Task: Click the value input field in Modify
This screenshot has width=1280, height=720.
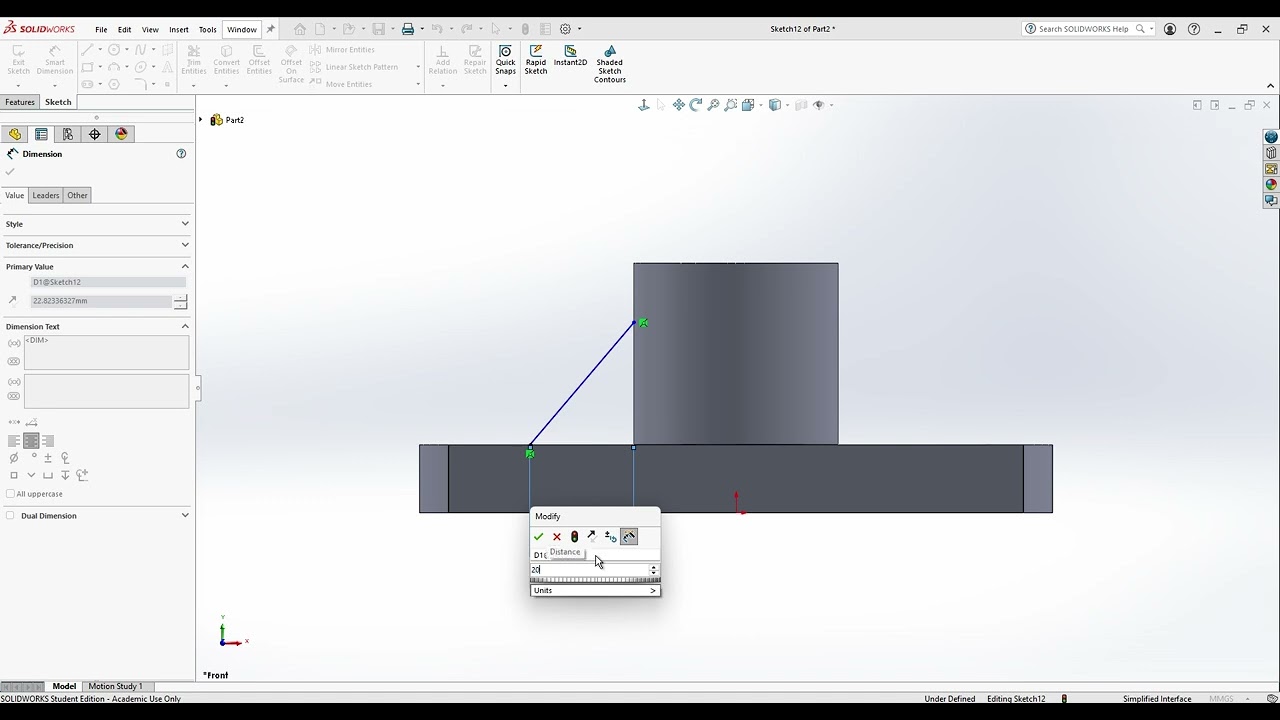Action: (x=589, y=569)
